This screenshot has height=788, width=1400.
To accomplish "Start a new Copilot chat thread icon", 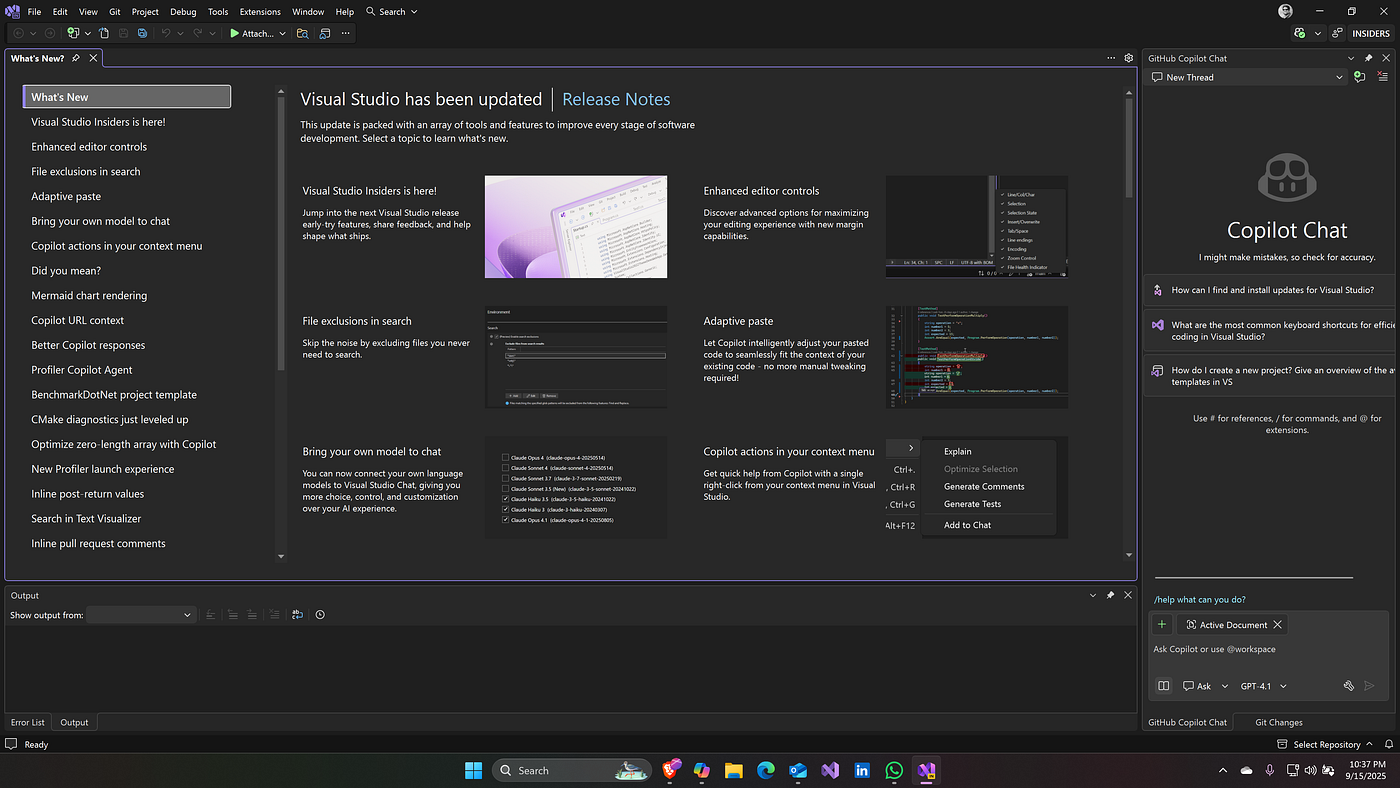I will point(1358,77).
